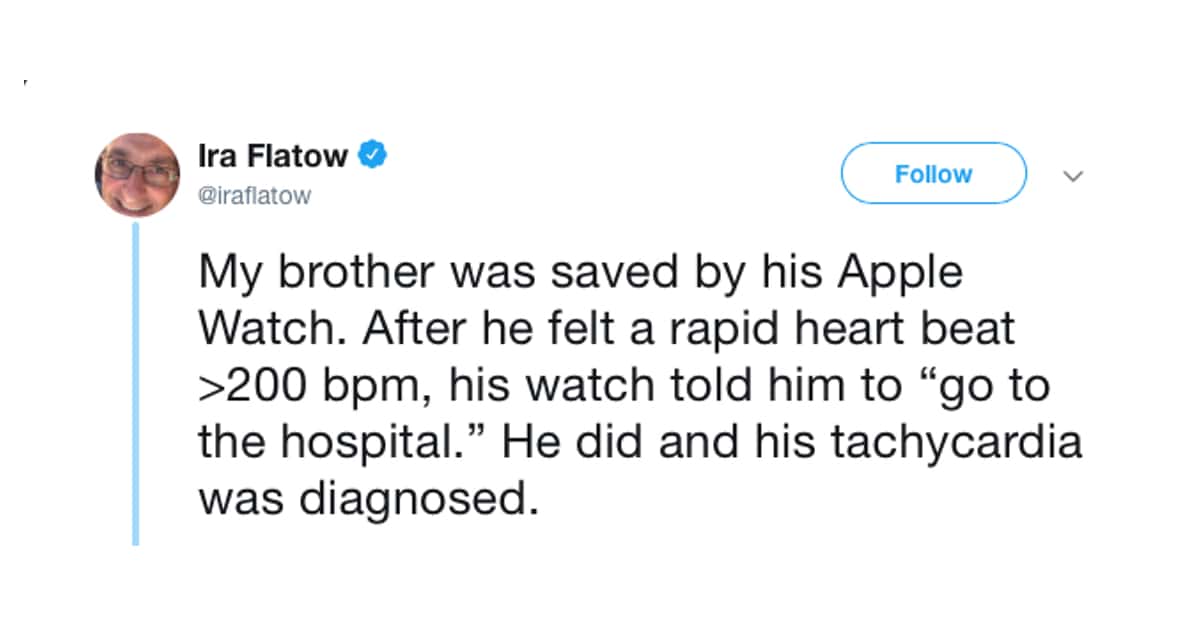Expand the tweet options chevron arrow

click(x=1073, y=176)
